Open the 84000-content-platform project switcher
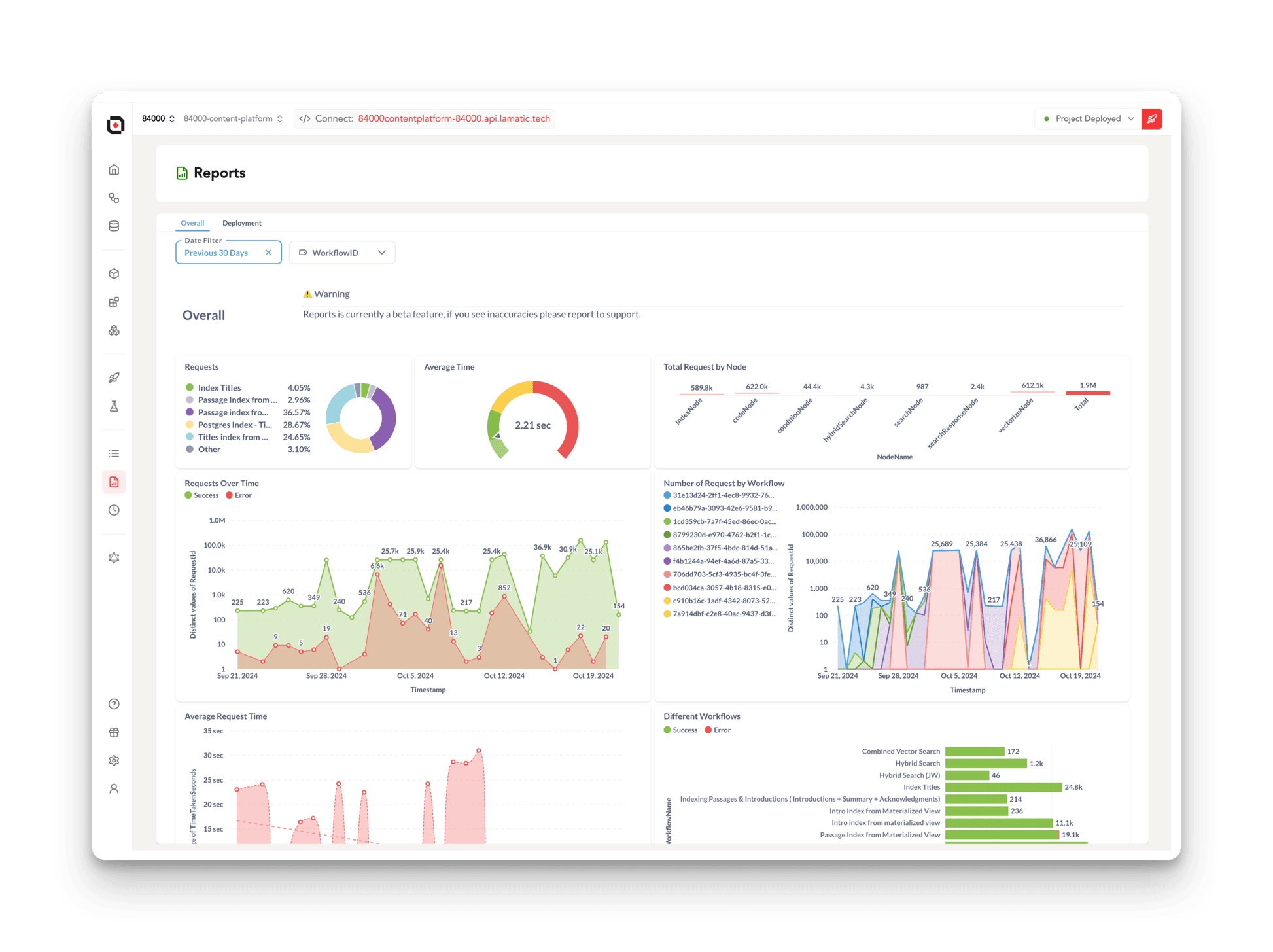The width and height of the screenshot is (1273, 952). pos(234,118)
